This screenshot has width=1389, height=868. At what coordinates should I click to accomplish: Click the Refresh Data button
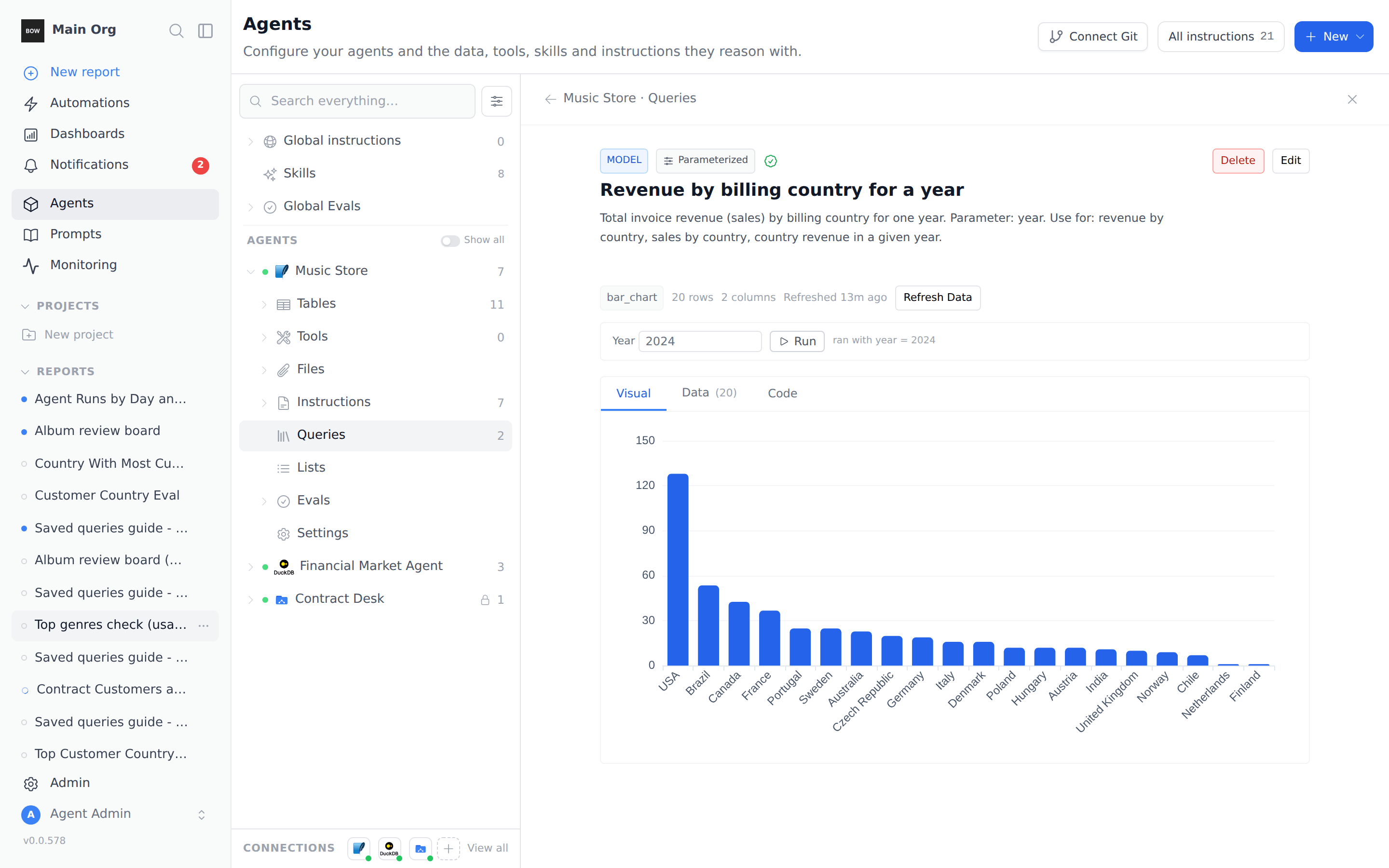point(937,298)
